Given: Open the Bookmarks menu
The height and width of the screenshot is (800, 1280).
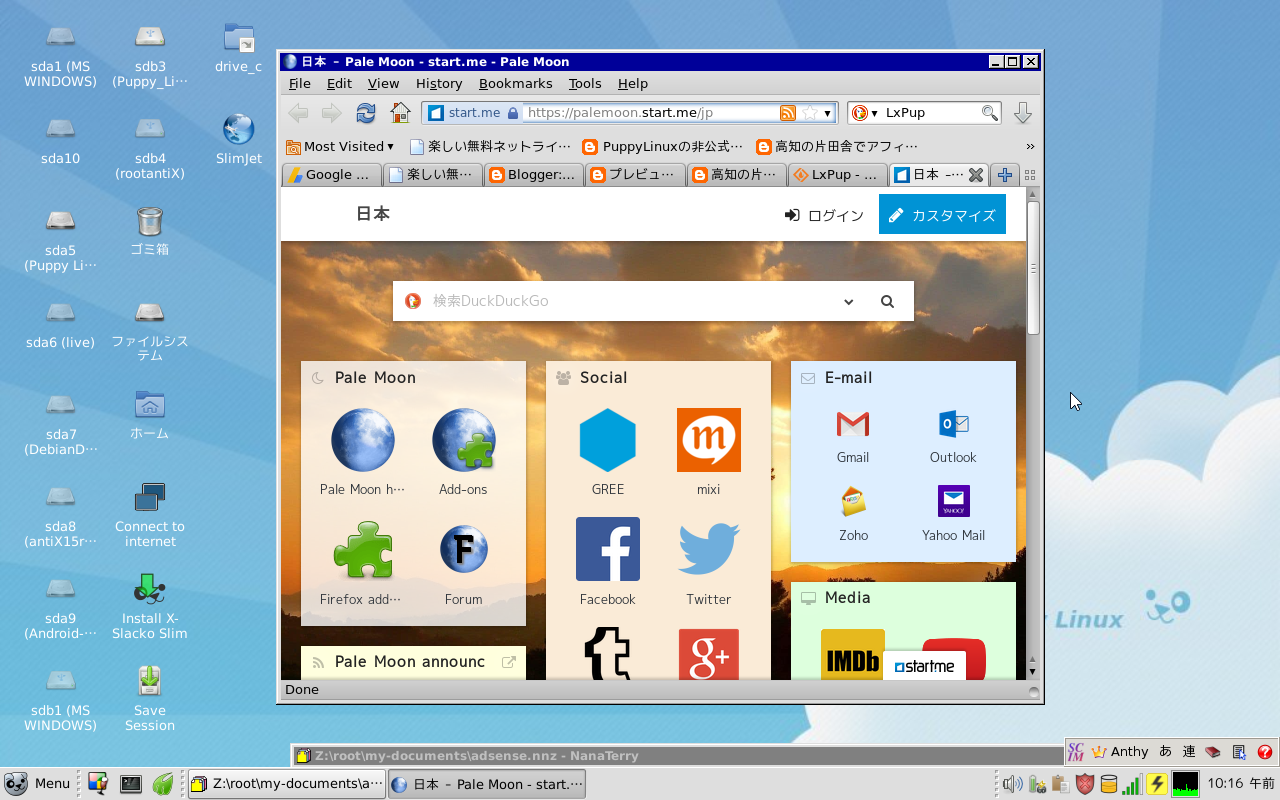Looking at the screenshot, I should pyautogui.click(x=515, y=84).
